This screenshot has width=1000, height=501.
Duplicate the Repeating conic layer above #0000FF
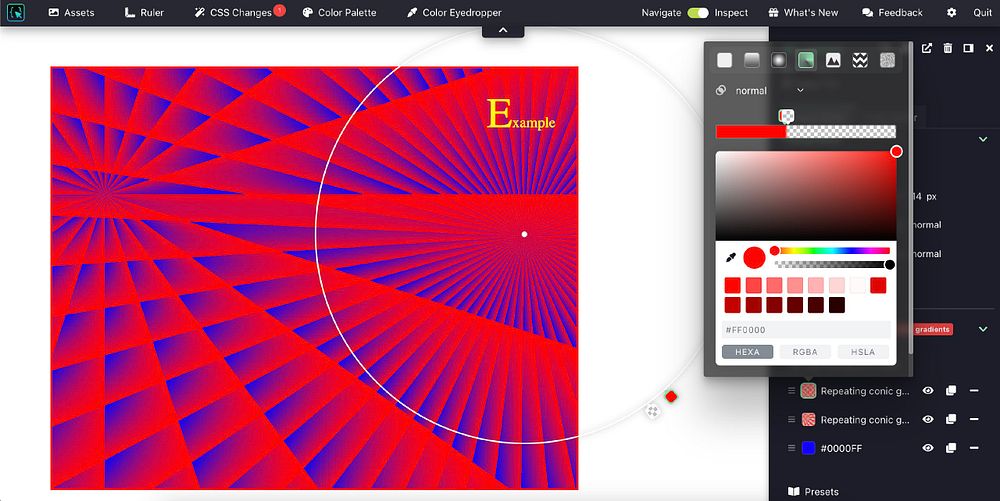951,419
